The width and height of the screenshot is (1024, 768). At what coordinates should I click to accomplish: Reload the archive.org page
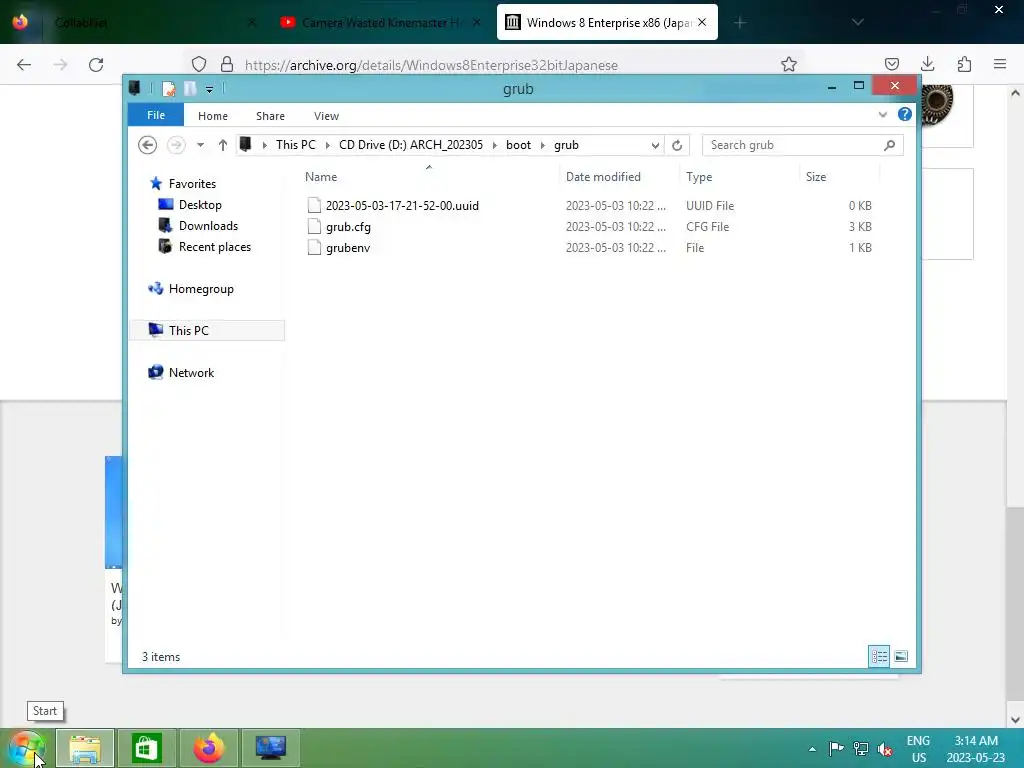96,65
